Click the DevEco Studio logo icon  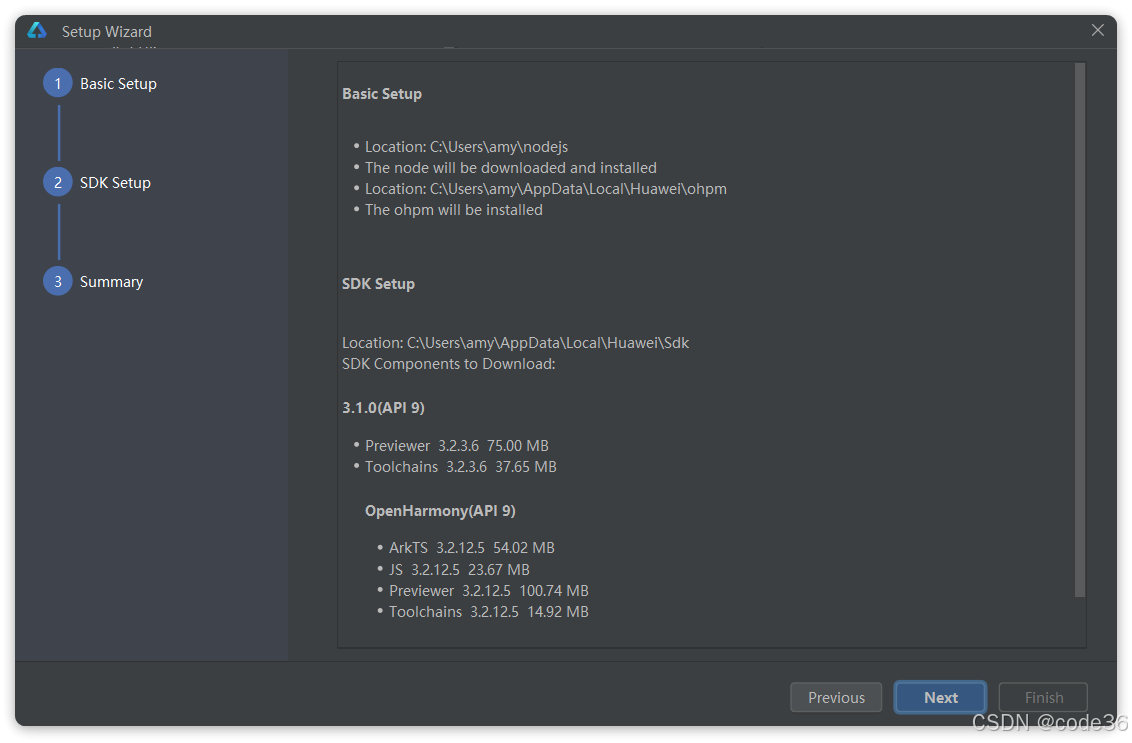(x=37, y=30)
